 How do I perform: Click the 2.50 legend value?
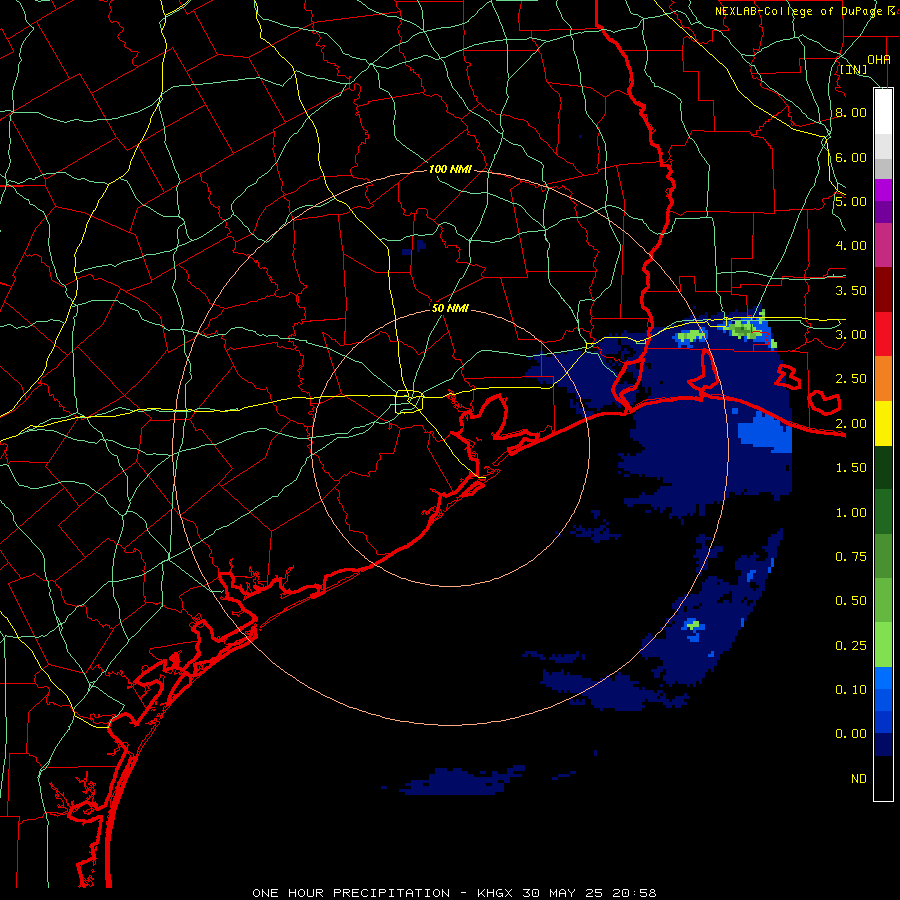click(x=851, y=379)
